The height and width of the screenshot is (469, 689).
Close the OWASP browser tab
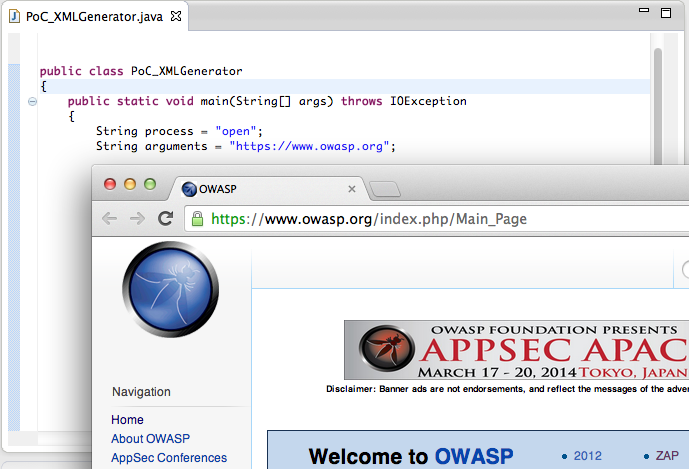(352, 189)
